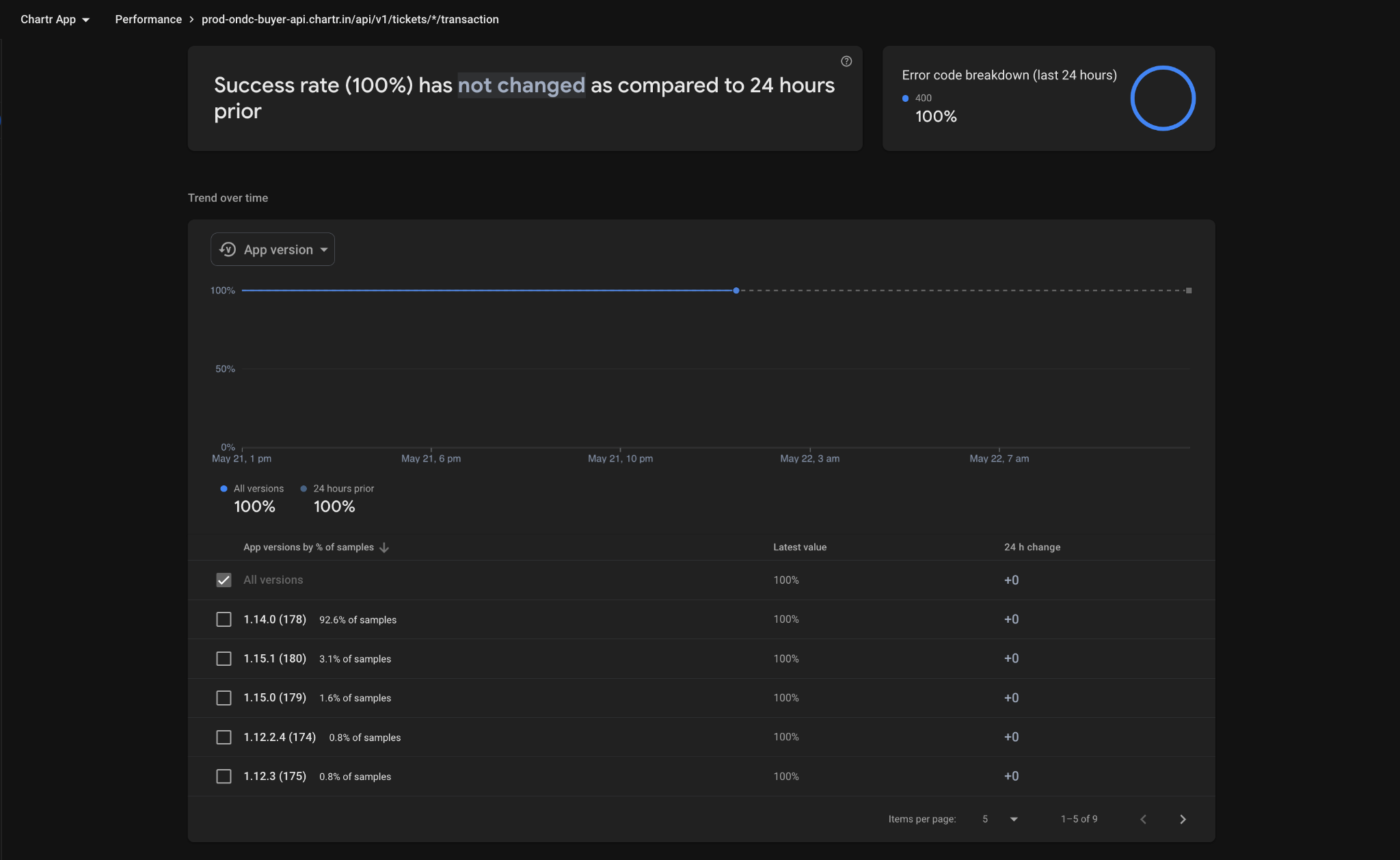The width and height of the screenshot is (1400, 860).
Task: Click the 24 h change column header
Action: [x=1032, y=548]
